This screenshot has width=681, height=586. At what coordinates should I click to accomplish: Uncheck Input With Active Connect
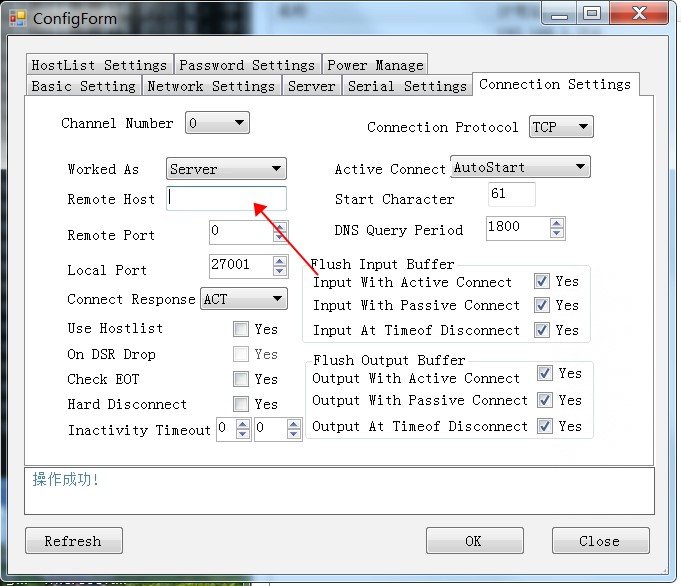point(542,282)
